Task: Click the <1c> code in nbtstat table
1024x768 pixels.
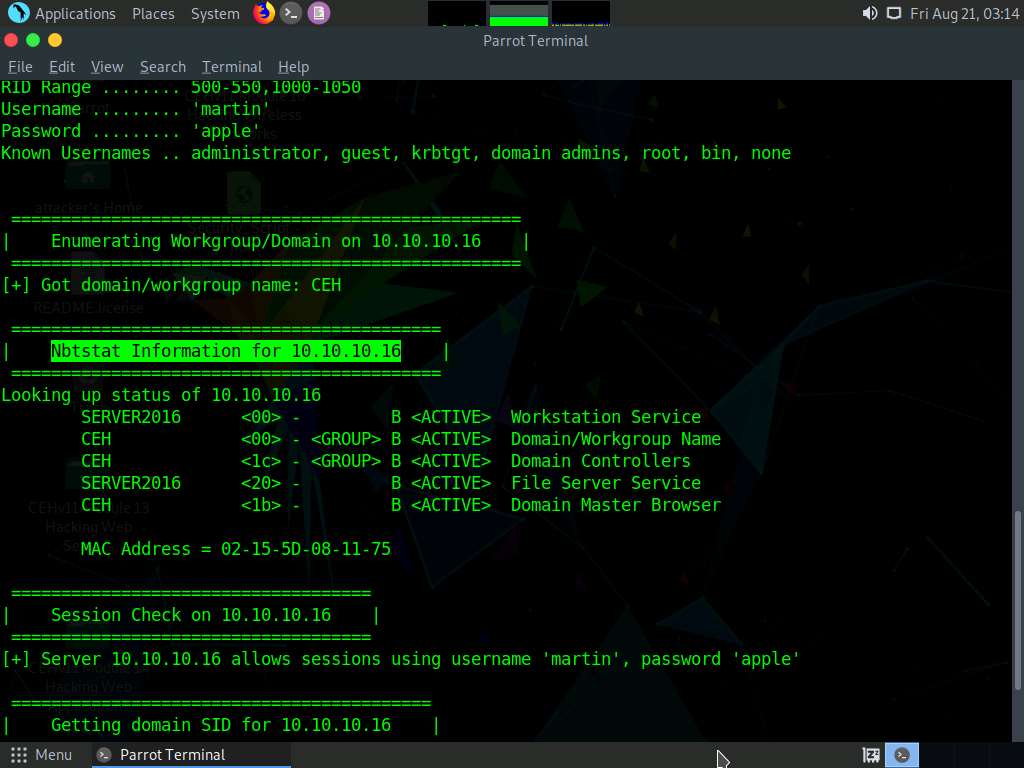Action: [261, 461]
